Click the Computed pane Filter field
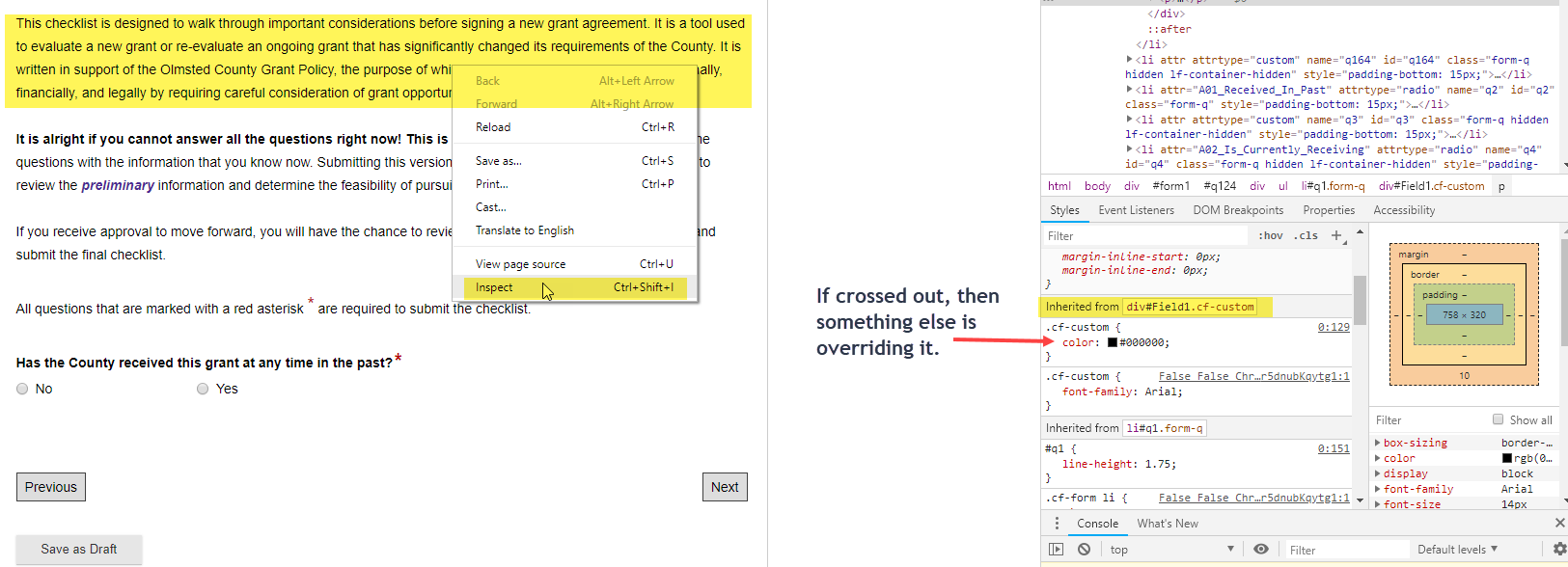The height and width of the screenshot is (567, 1568). coord(1428,420)
